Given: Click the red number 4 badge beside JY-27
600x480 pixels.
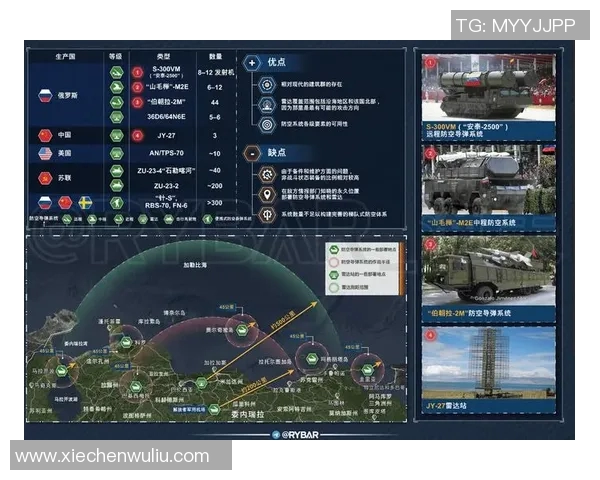Looking at the screenshot, I should pyautogui.click(x=138, y=135).
